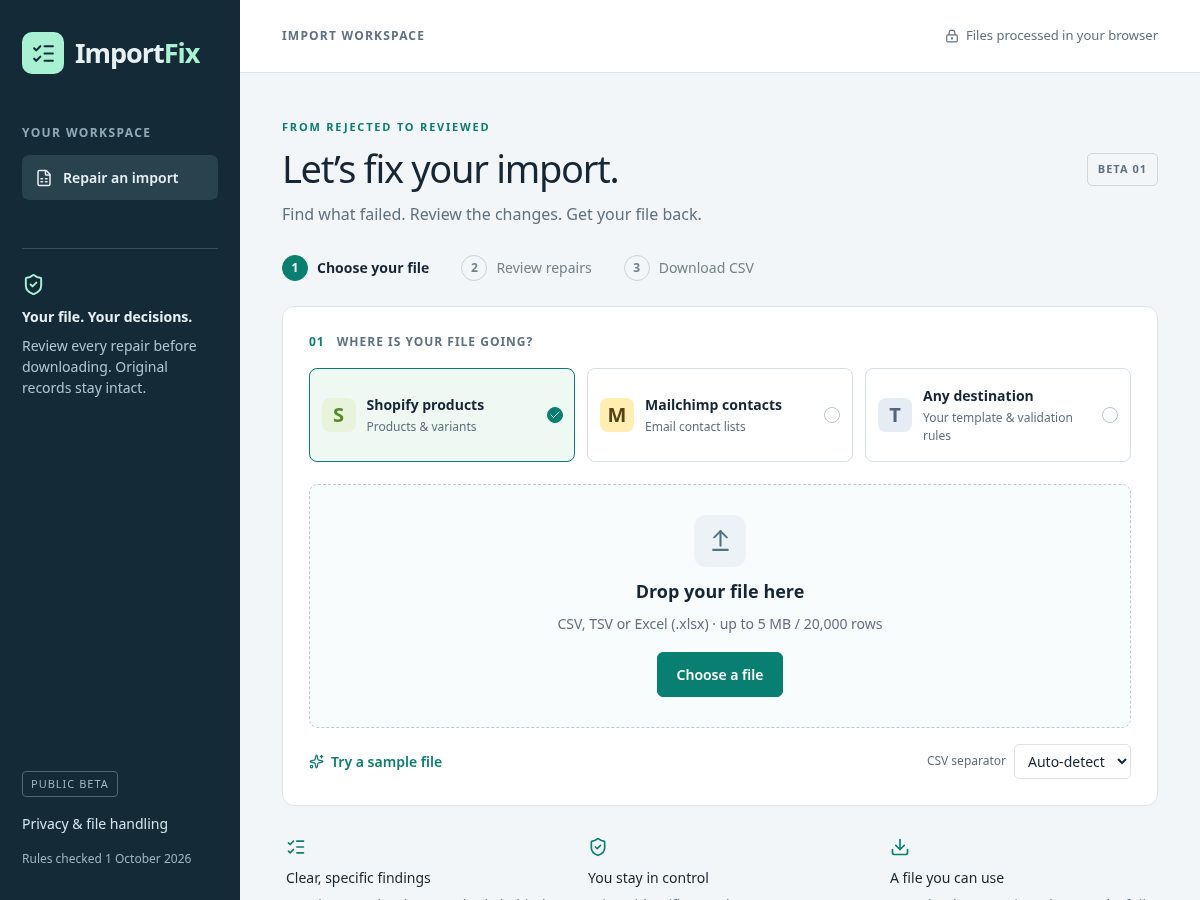Click 'Your template & validation rules' text
Viewport: 1200px width, 900px height.
998,426
